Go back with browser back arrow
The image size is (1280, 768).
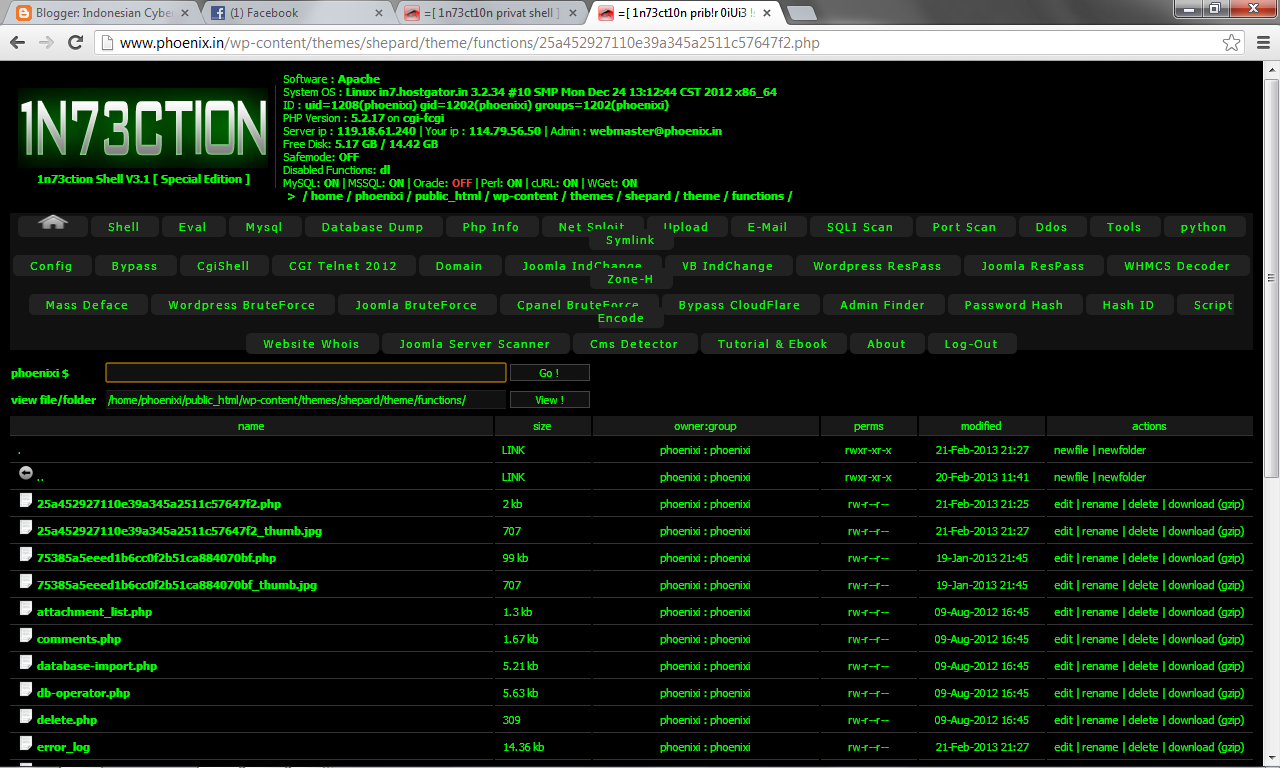click(x=18, y=43)
